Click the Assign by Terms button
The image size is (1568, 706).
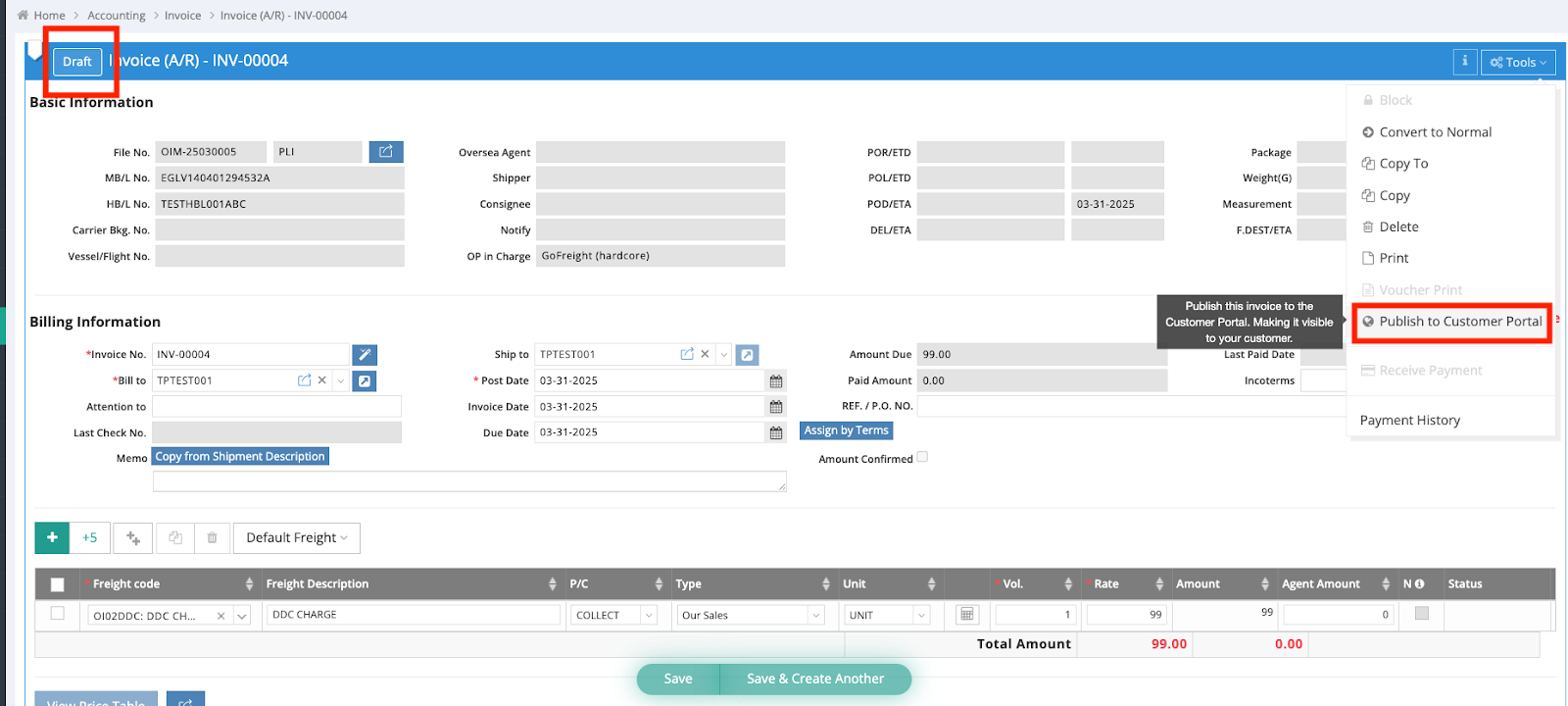tap(846, 430)
